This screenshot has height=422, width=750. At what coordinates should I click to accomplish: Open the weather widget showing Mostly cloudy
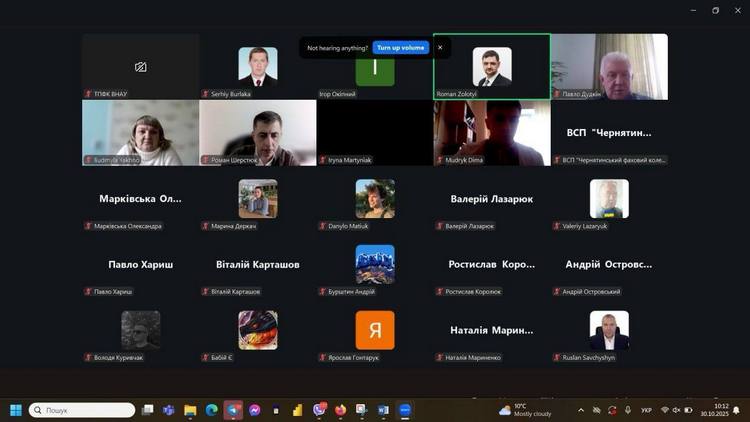coord(525,410)
